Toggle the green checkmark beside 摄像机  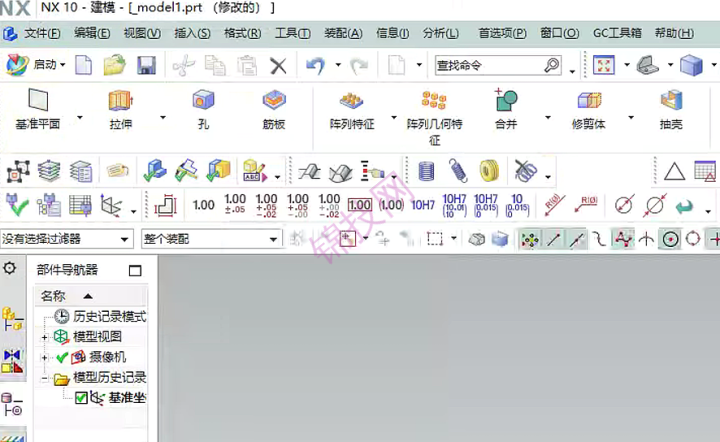62,357
